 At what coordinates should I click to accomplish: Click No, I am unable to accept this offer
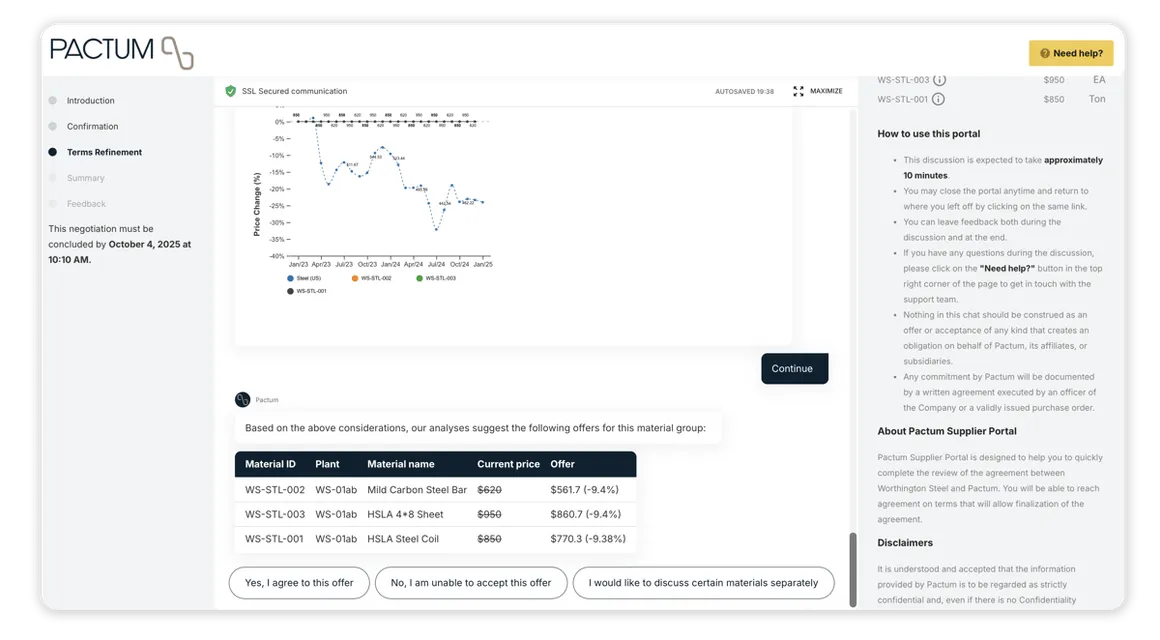click(x=471, y=583)
